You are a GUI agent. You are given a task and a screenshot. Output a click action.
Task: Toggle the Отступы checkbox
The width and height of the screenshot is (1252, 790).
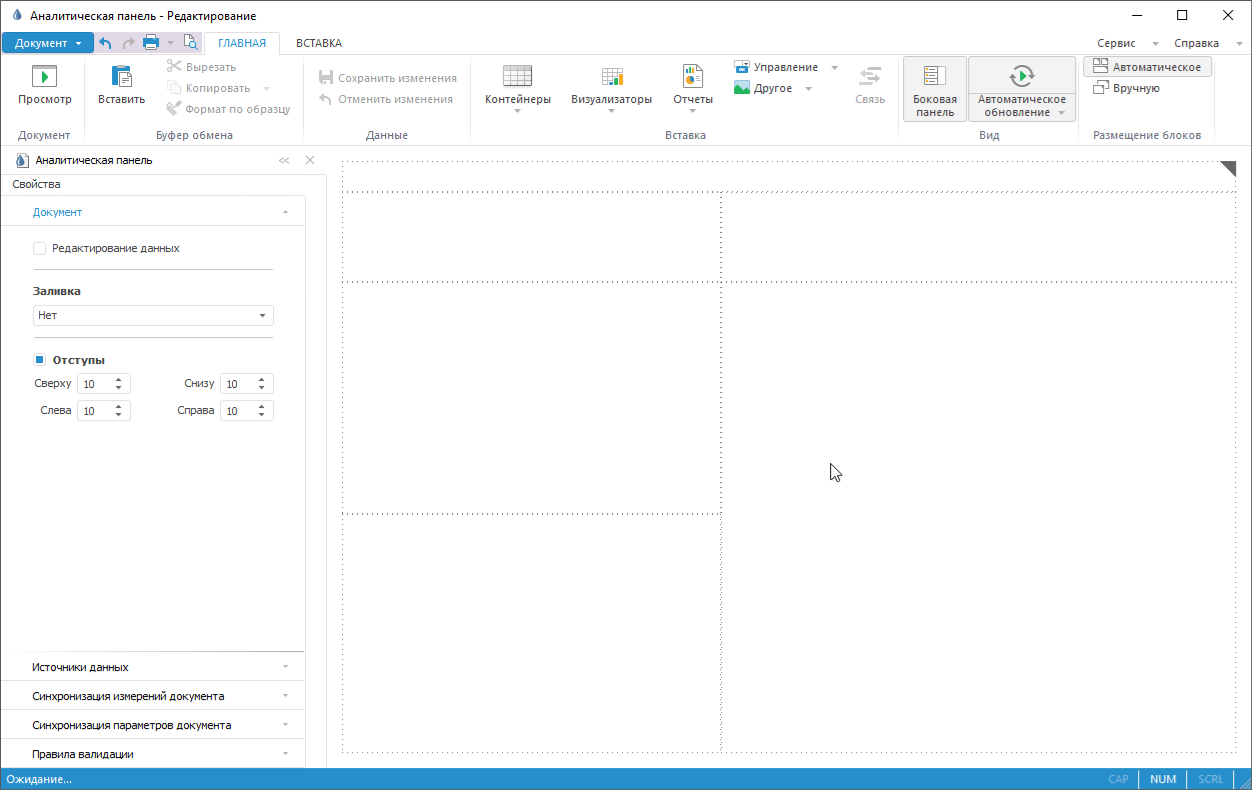pyautogui.click(x=40, y=360)
